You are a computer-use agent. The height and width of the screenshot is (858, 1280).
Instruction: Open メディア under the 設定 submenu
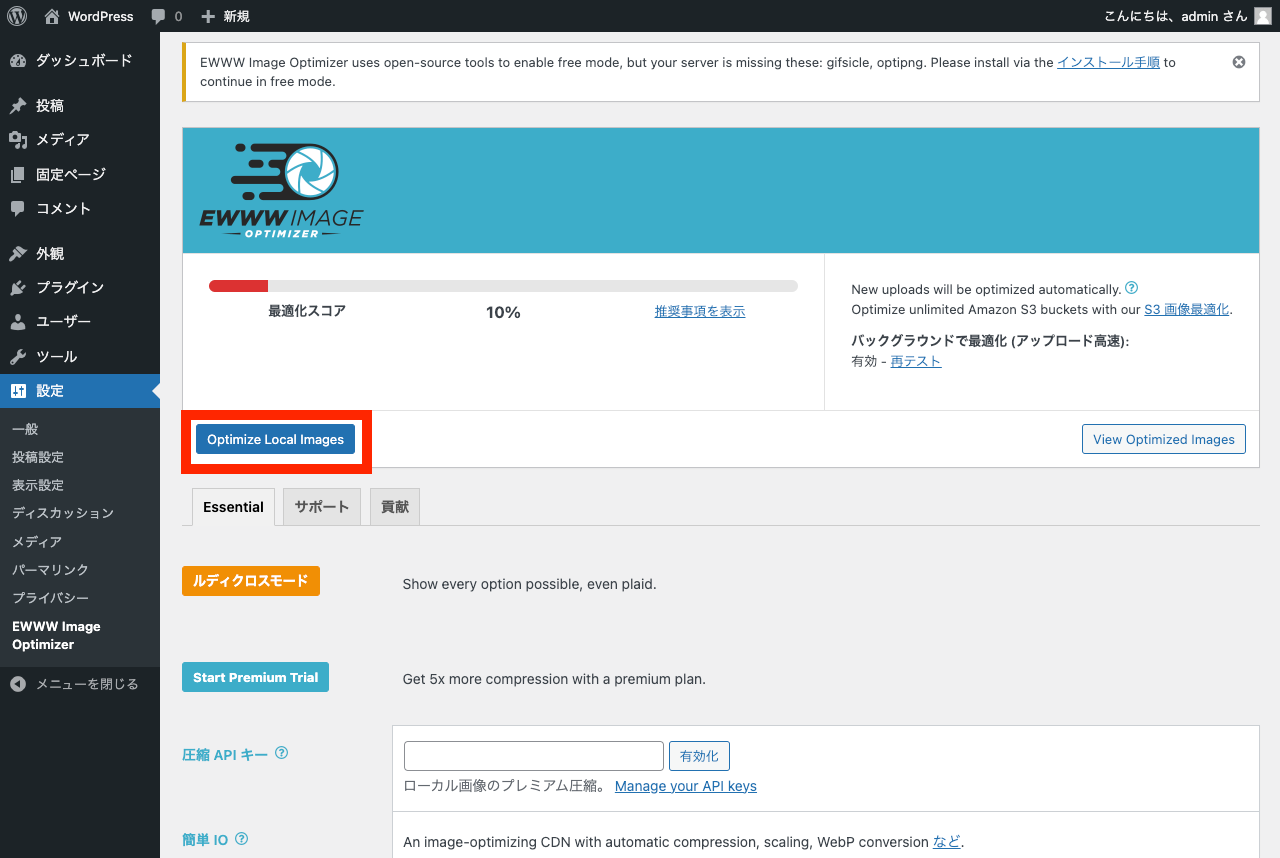(x=37, y=541)
